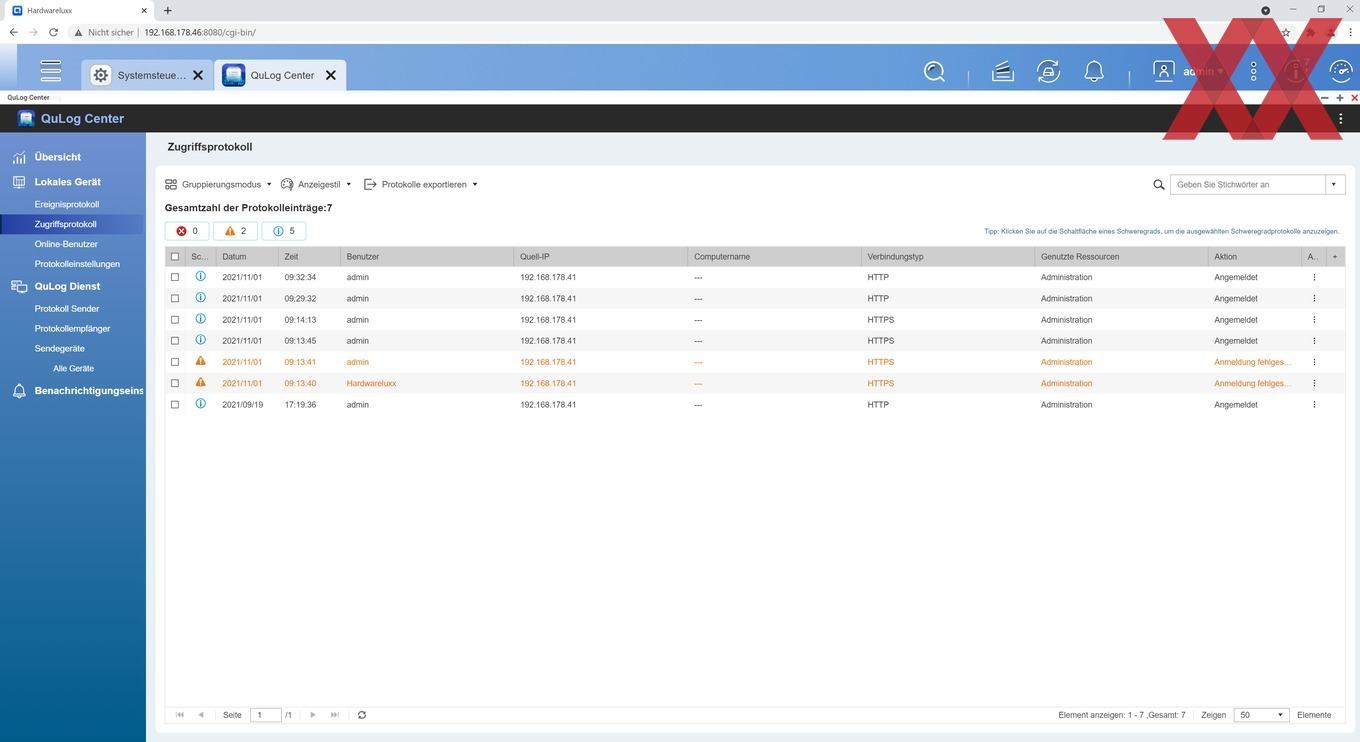
Task: Open the admin user menu
Action: tap(1189, 72)
